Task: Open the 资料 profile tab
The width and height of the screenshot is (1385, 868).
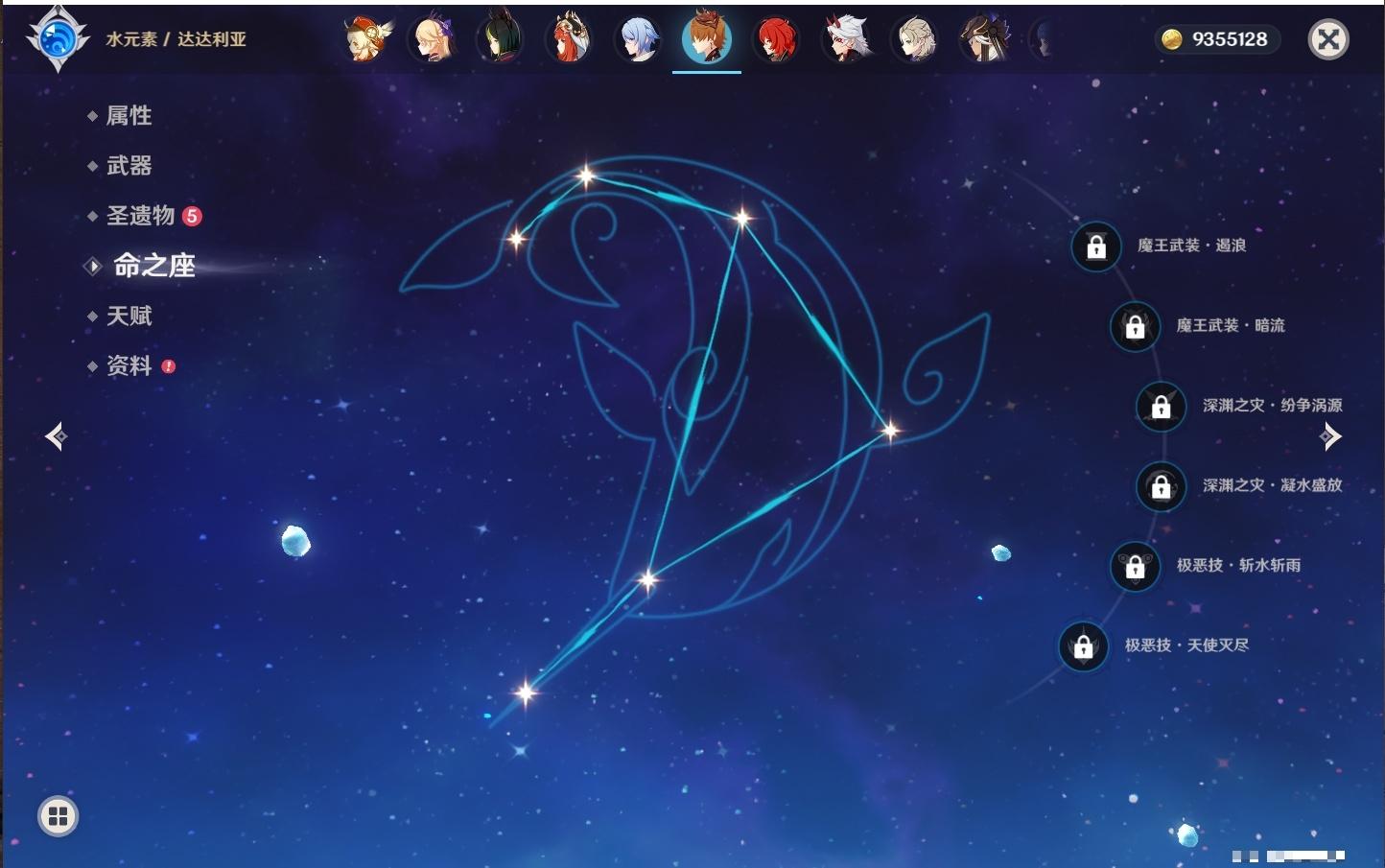Action: tap(129, 365)
